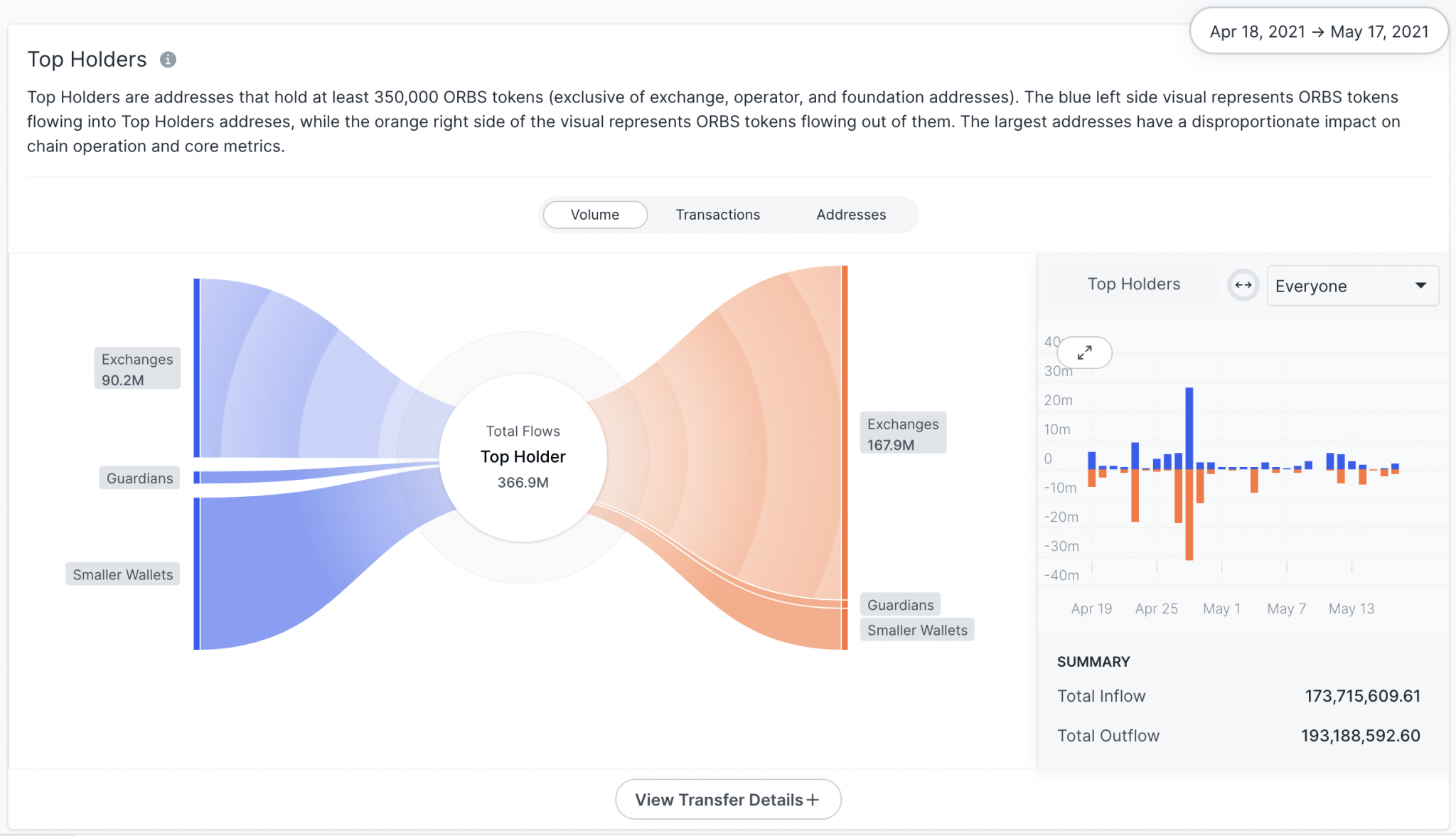This screenshot has width=1456, height=836.
Task: Click the swap direction arrows icon
Action: coord(1243,285)
